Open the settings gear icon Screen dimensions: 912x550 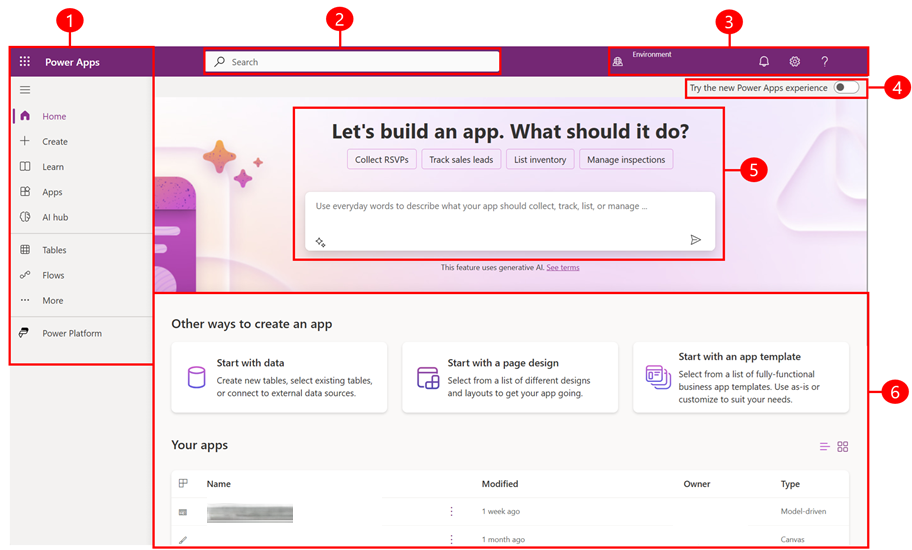[795, 61]
